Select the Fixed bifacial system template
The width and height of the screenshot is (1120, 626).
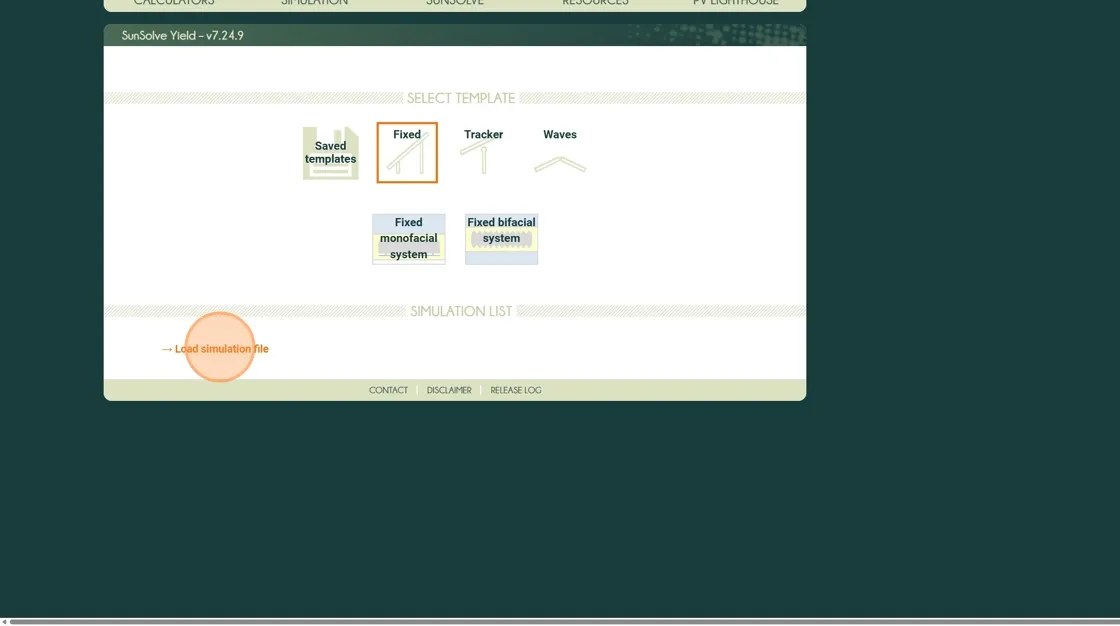(501, 239)
